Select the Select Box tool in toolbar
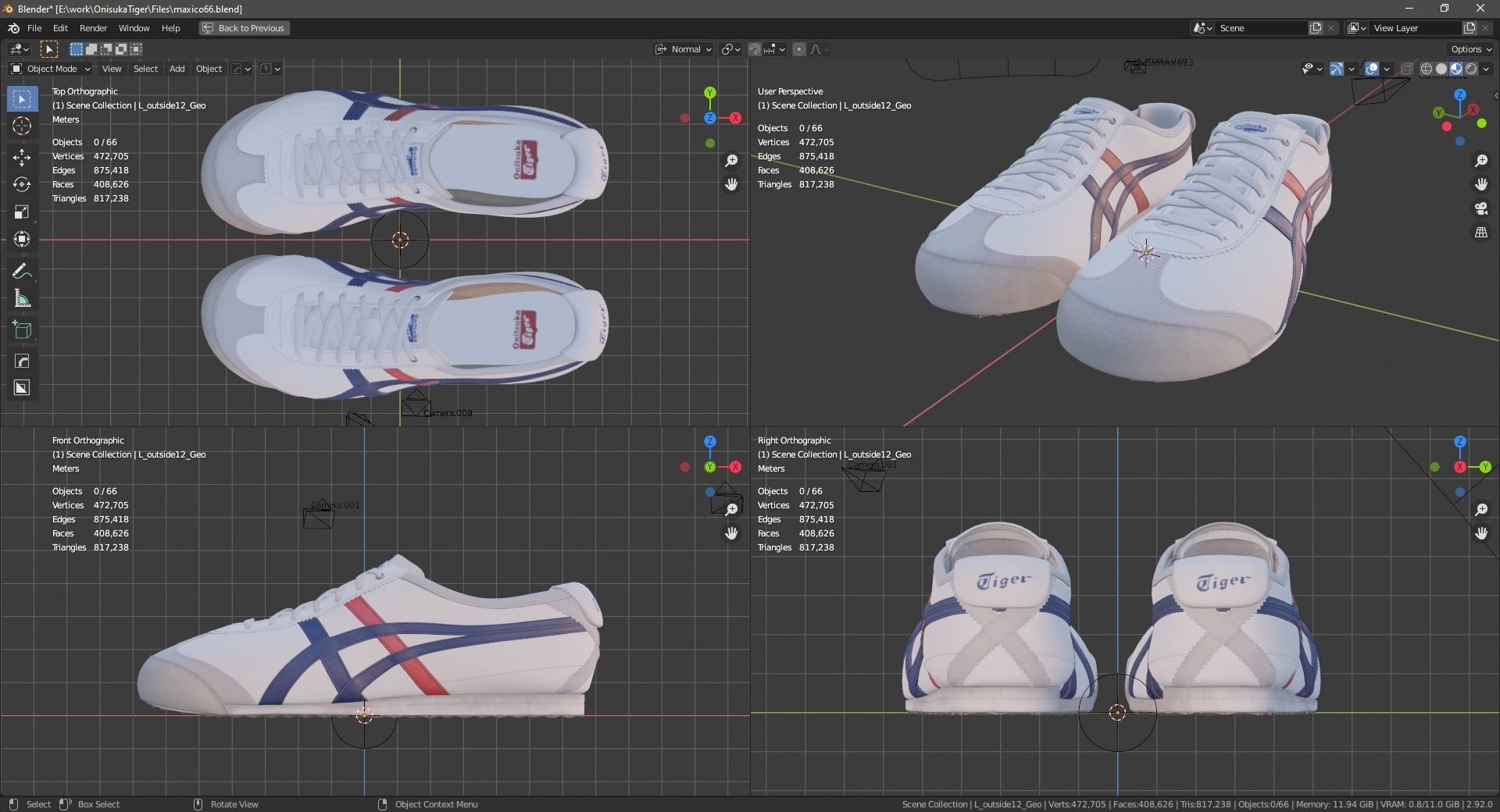This screenshot has height=812, width=1500. coord(22,99)
